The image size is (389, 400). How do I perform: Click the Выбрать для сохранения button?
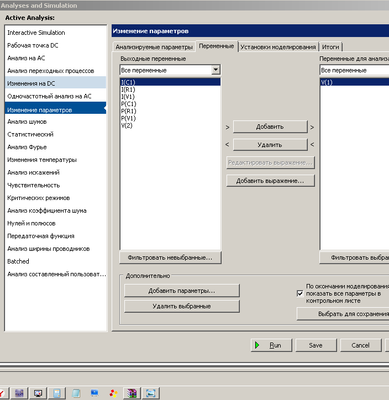click(x=343, y=314)
